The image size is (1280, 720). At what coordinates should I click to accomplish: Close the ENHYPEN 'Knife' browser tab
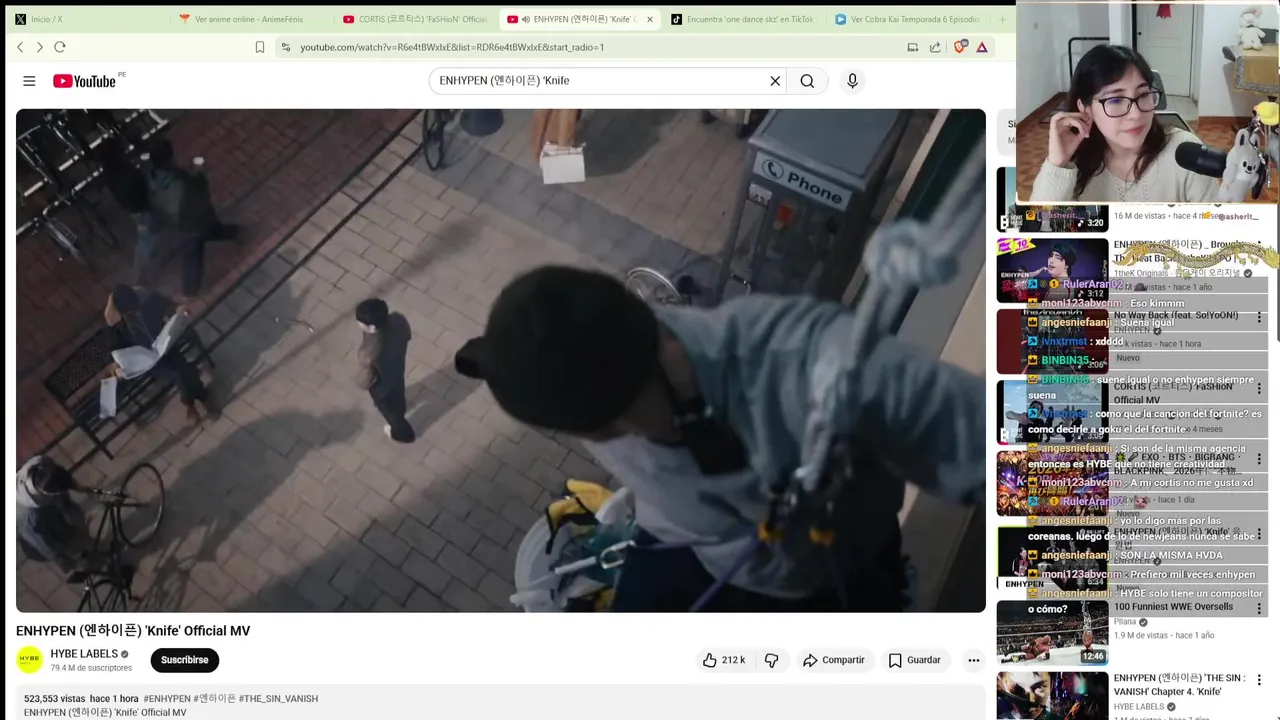649,19
